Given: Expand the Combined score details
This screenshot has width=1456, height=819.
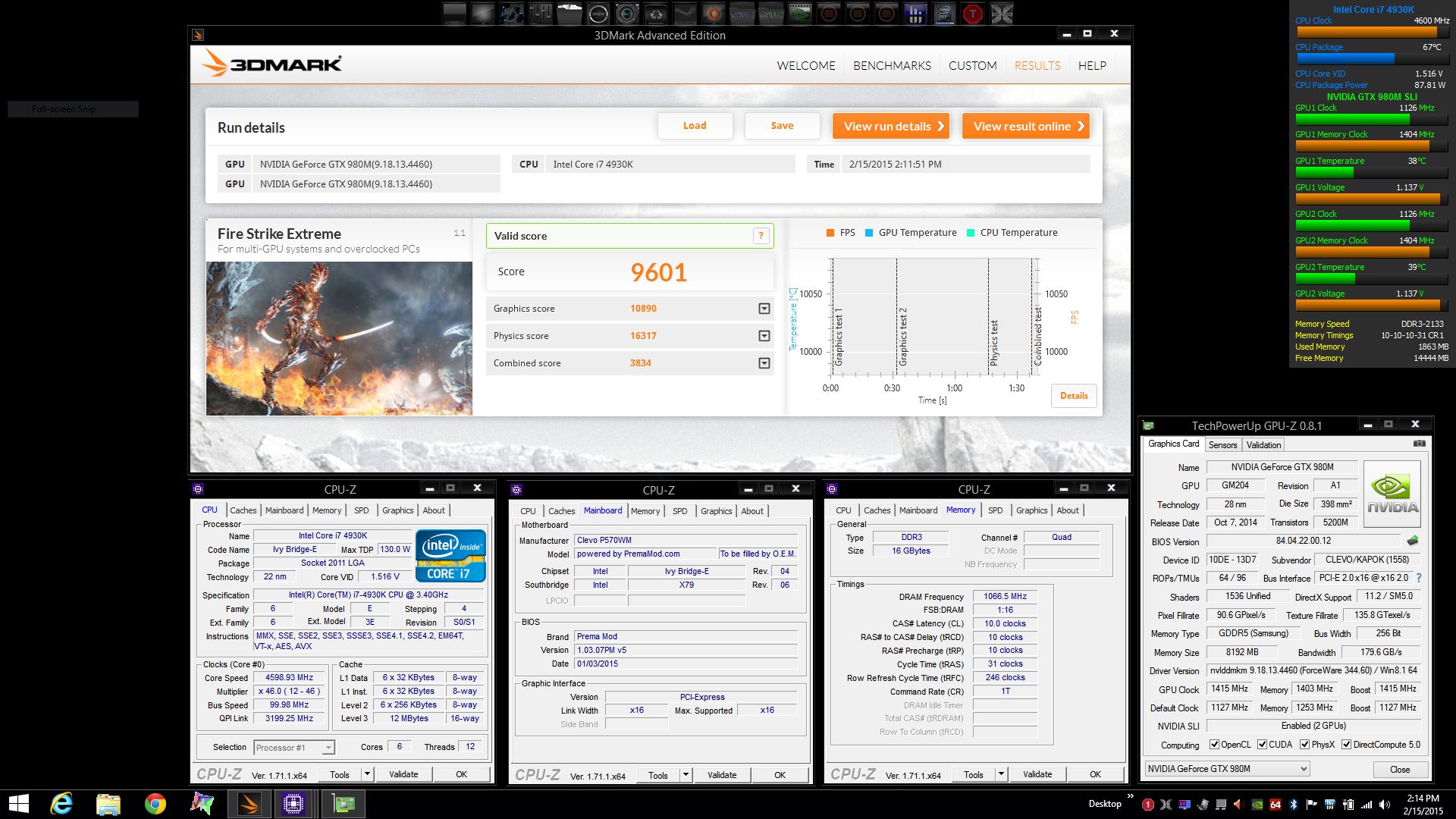Looking at the screenshot, I should (764, 363).
